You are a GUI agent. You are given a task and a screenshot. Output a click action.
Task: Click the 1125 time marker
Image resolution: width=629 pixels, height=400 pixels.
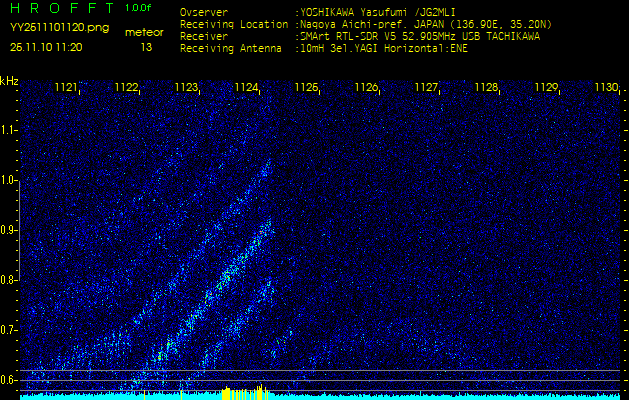[x=306, y=87]
